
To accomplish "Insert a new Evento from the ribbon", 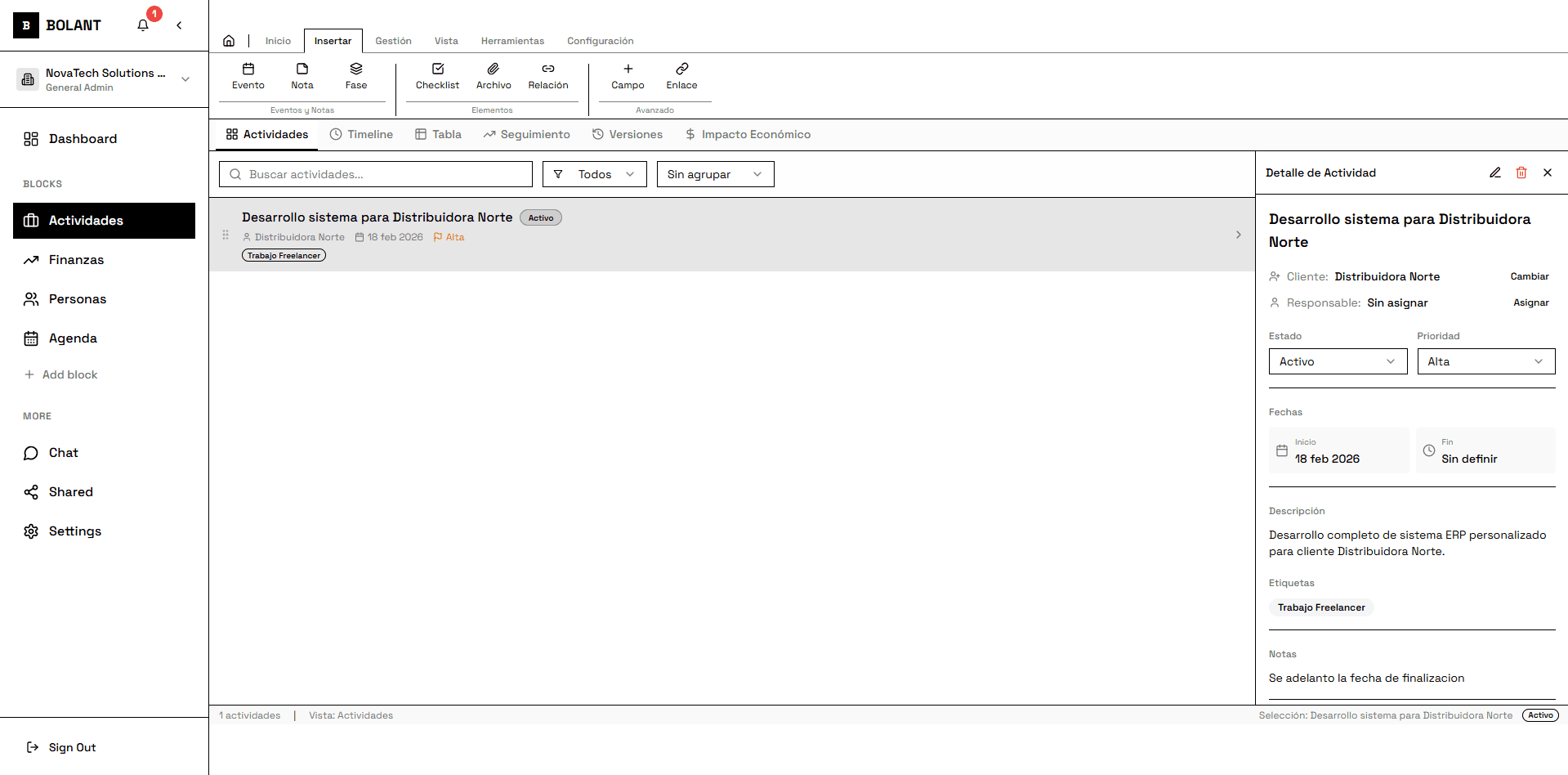I will [x=248, y=75].
